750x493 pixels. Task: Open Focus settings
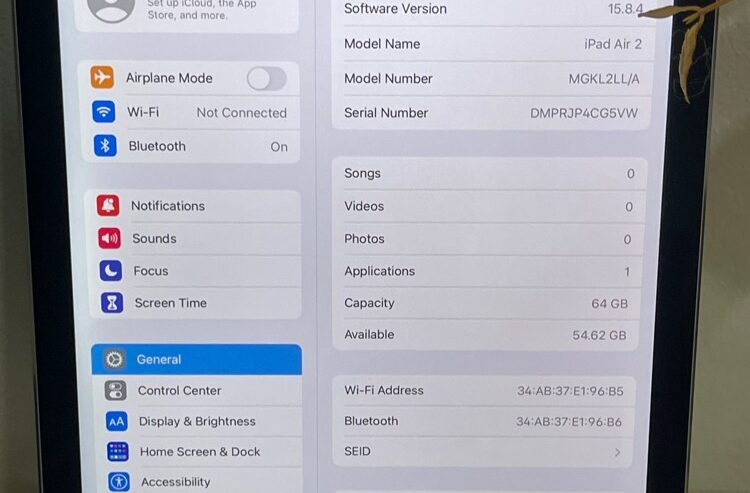[196, 271]
